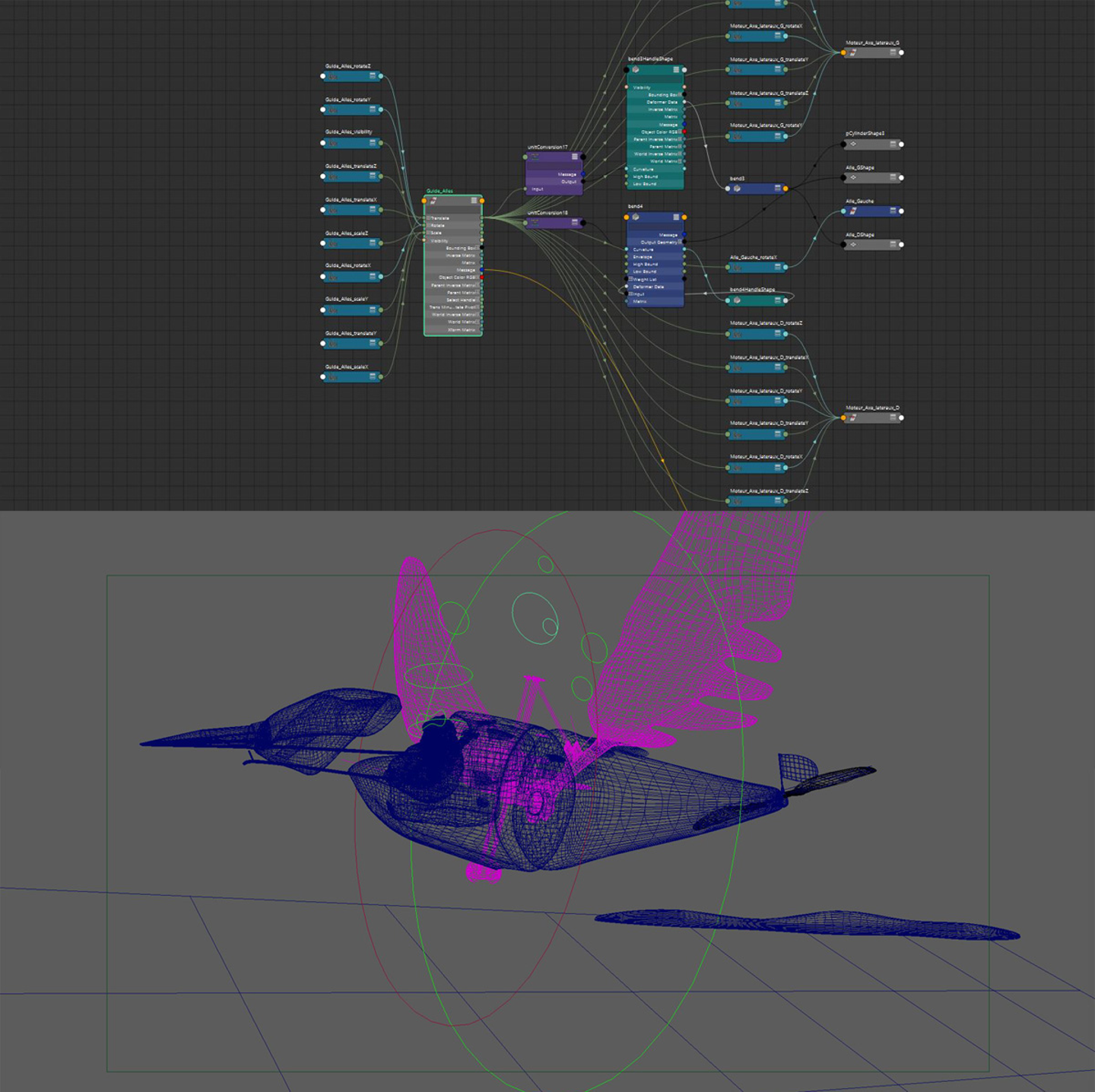Click the Moteur_Axe_lateraux_D_translateZ node label
The height and width of the screenshot is (1092, 1095).
(769, 491)
